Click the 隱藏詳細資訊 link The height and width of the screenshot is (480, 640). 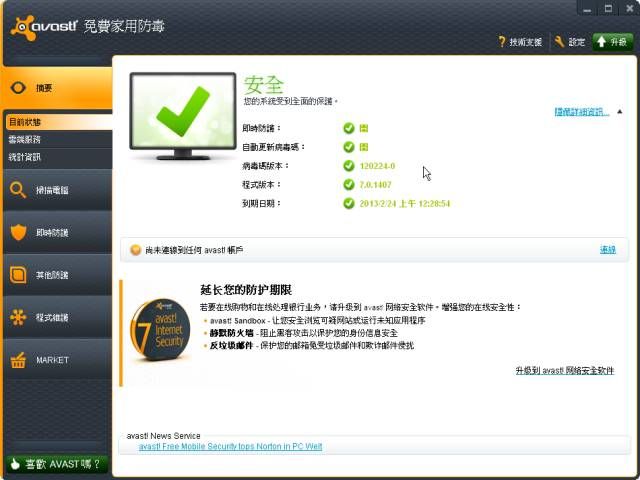(582, 112)
